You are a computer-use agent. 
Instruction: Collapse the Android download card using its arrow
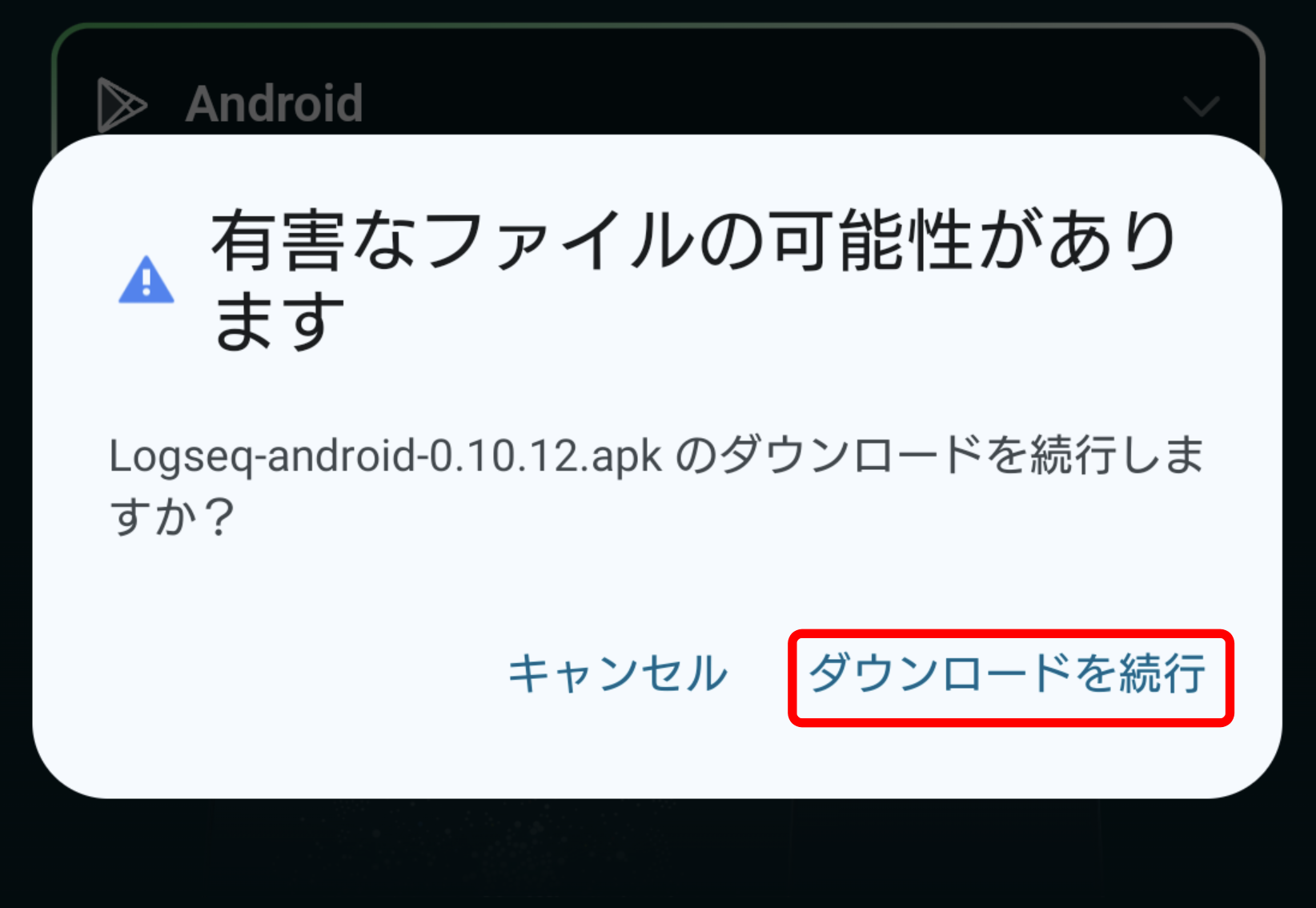pyautogui.click(x=1201, y=106)
